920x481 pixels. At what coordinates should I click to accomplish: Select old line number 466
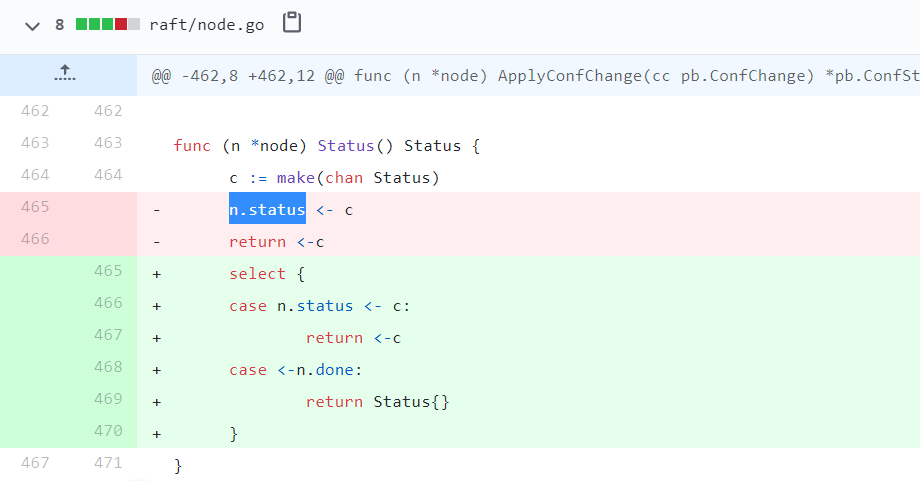tap(35, 239)
